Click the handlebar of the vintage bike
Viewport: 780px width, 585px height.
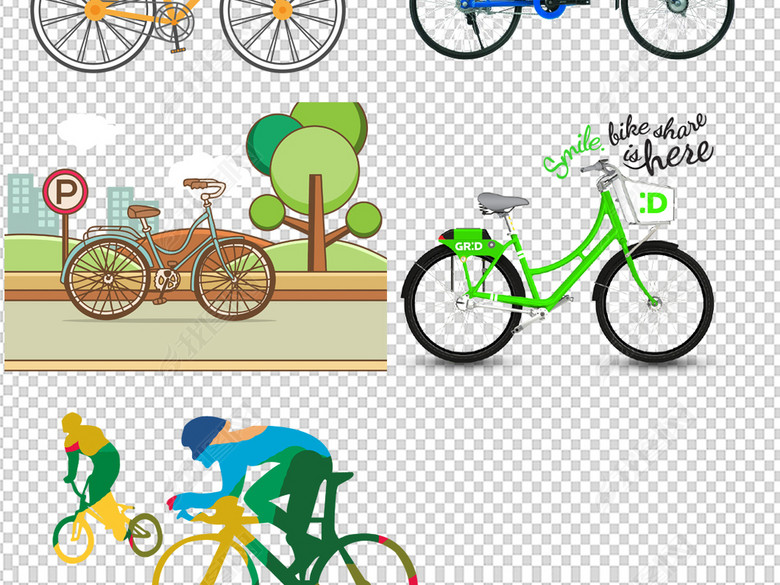205,185
